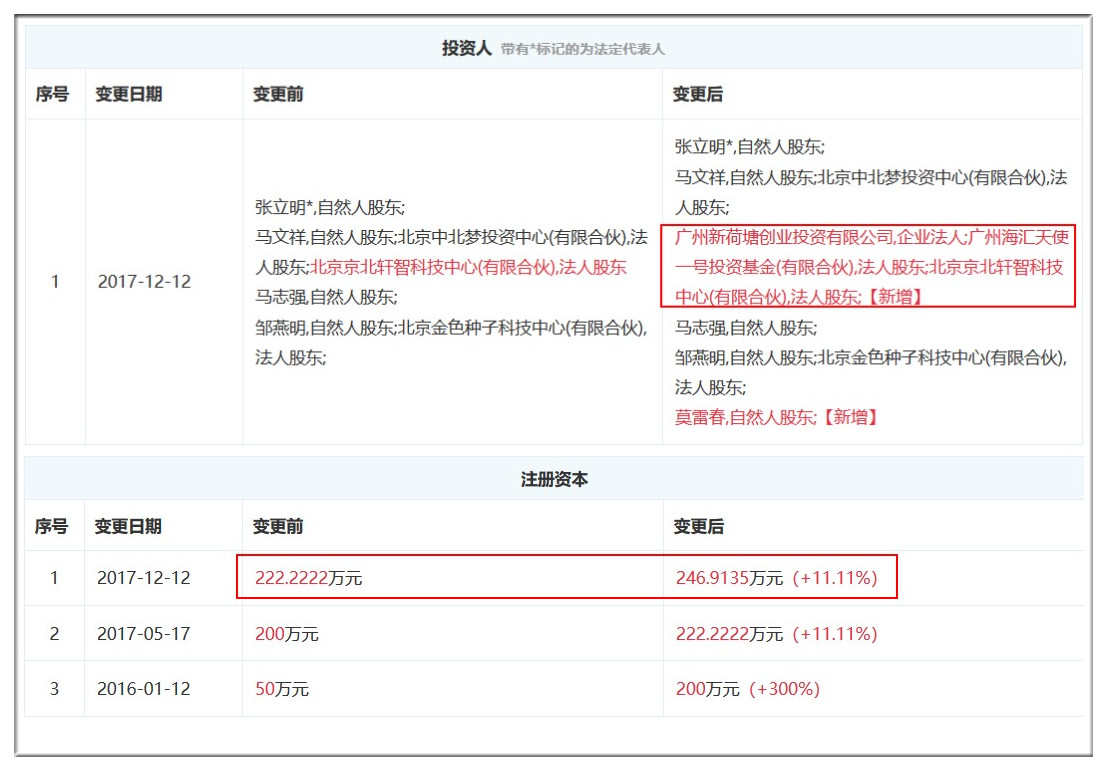Click 200万元 in the 2017-05-17 row
Viewport: 1107px width, 771px height.
coord(287,633)
